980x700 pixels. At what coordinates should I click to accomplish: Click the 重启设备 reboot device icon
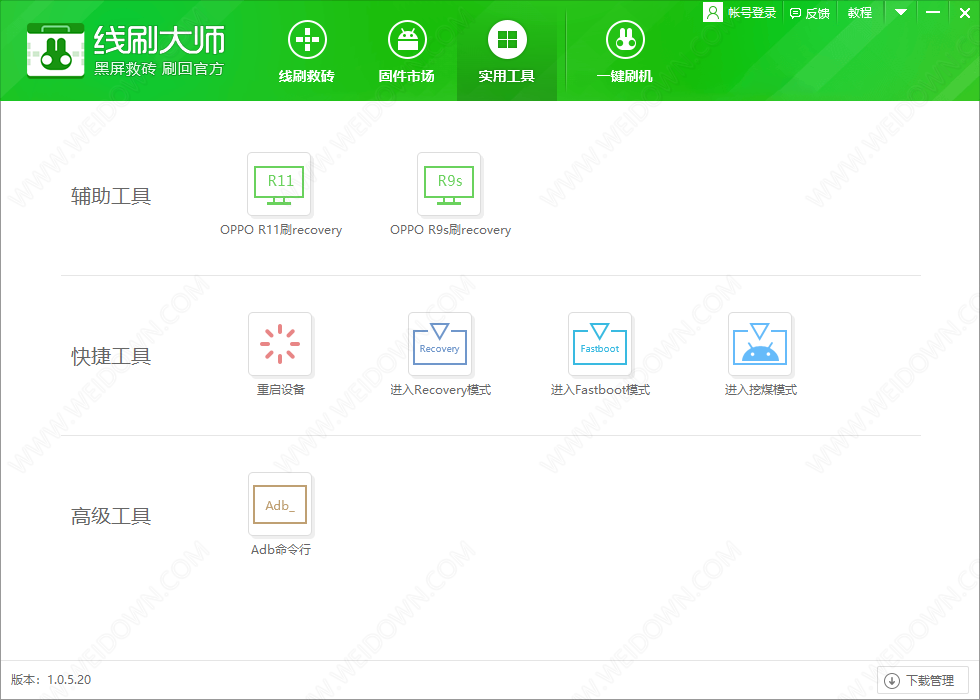(x=280, y=345)
